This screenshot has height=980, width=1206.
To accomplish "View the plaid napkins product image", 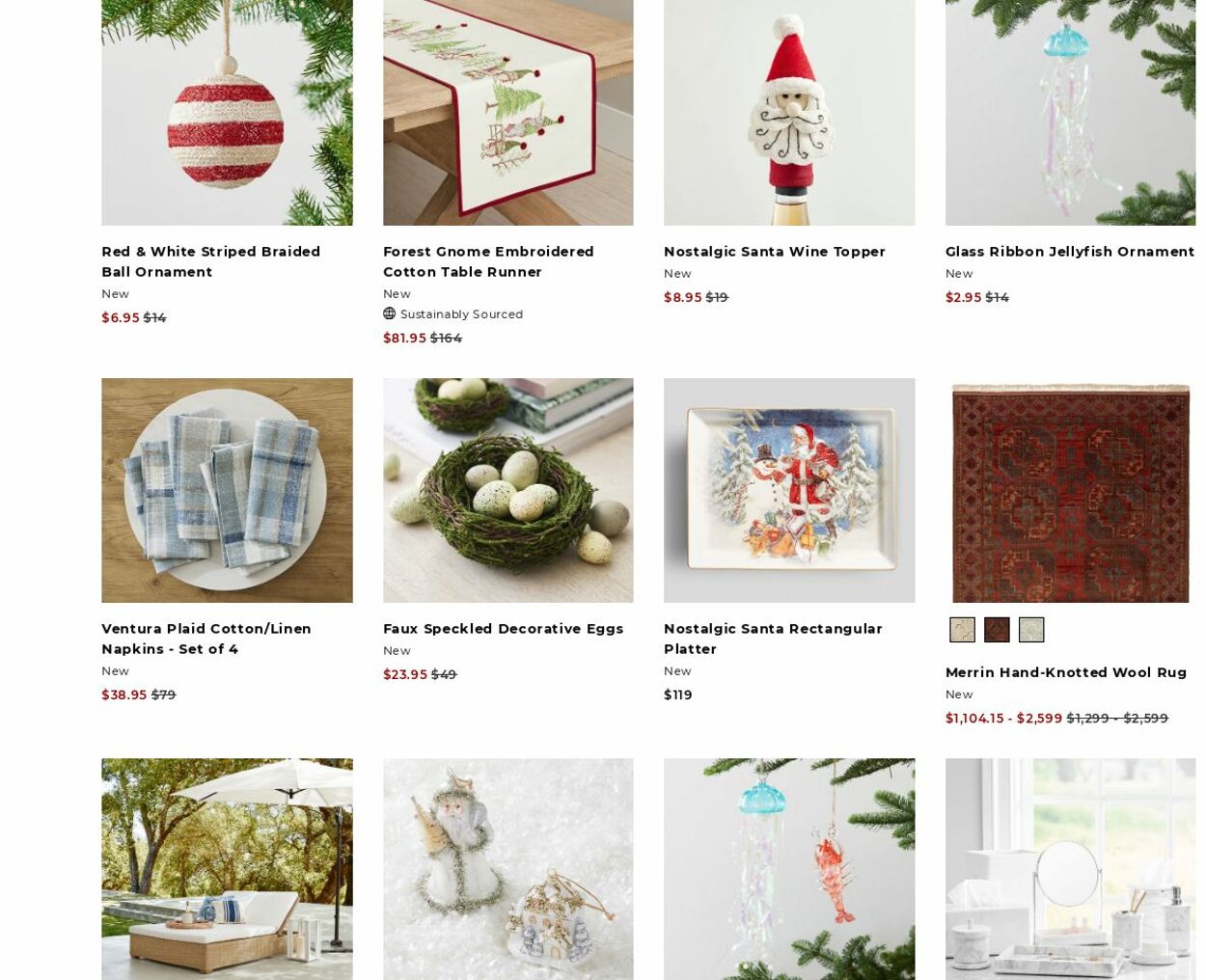I will [227, 490].
